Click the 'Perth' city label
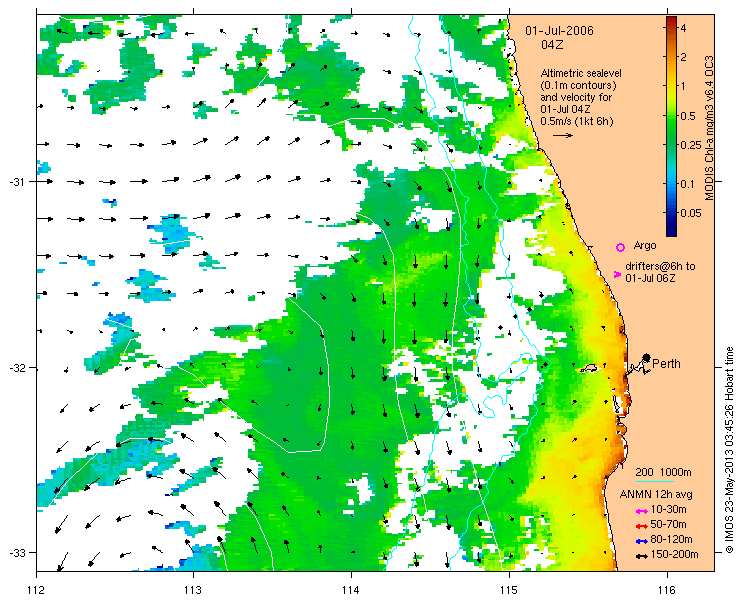 tap(666, 363)
